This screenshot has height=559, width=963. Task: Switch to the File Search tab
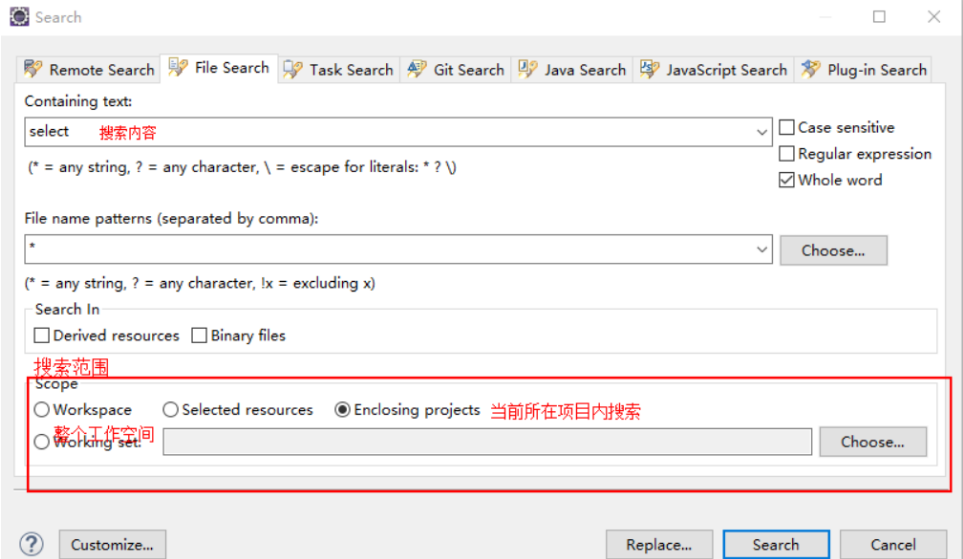[x=219, y=68]
